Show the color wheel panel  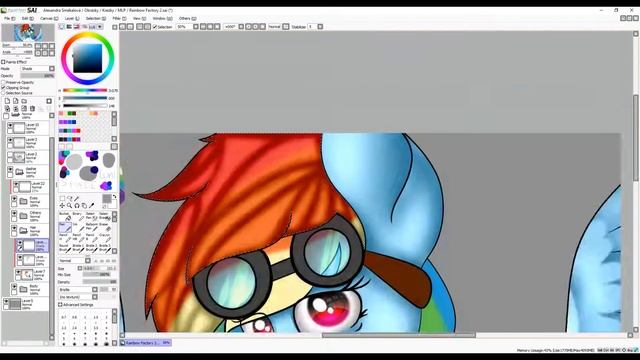[x=62, y=27]
